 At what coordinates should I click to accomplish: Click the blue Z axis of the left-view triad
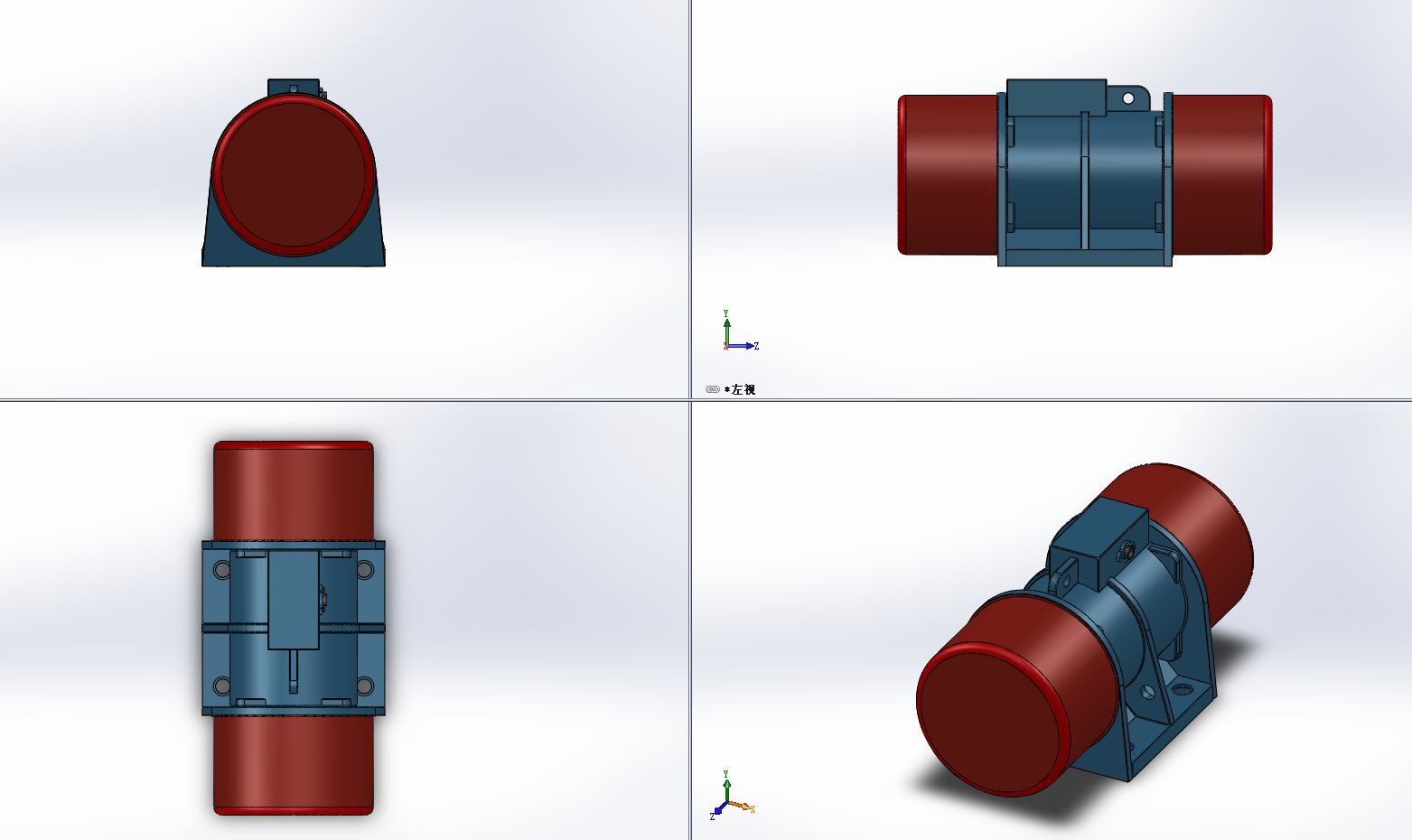[x=743, y=346]
